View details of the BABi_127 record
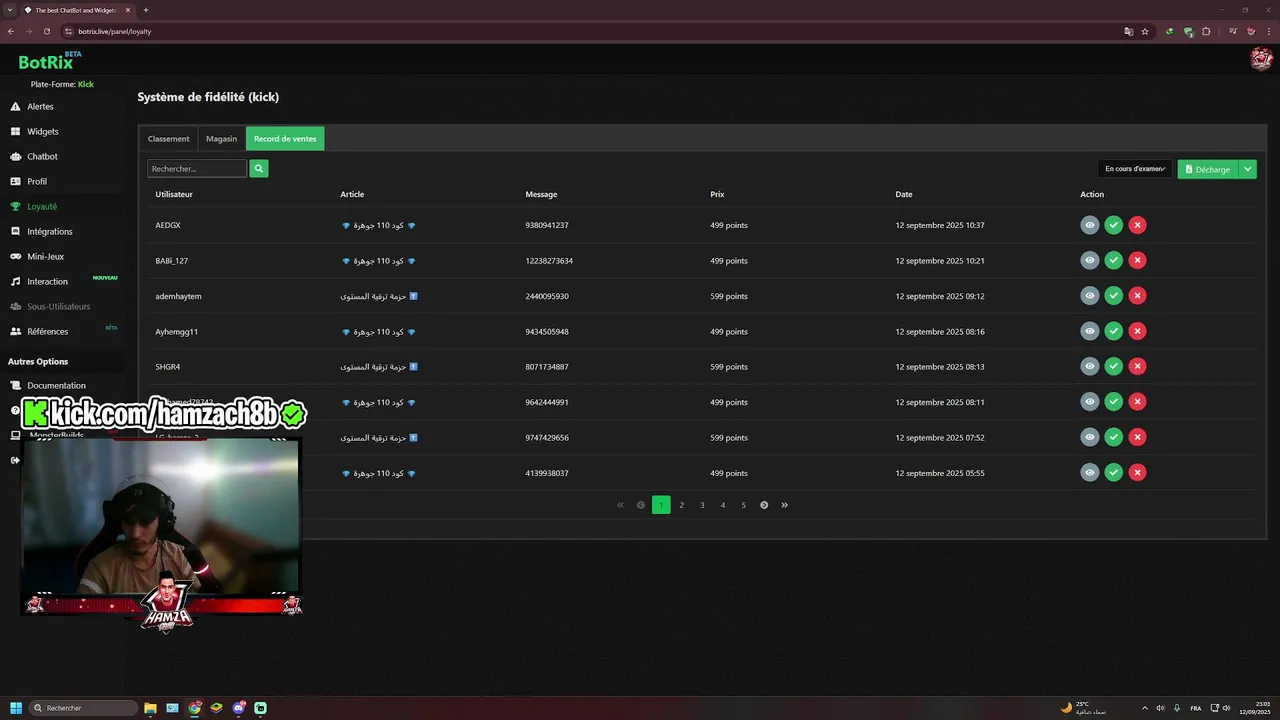The image size is (1280, 720). click(1089, 260)
